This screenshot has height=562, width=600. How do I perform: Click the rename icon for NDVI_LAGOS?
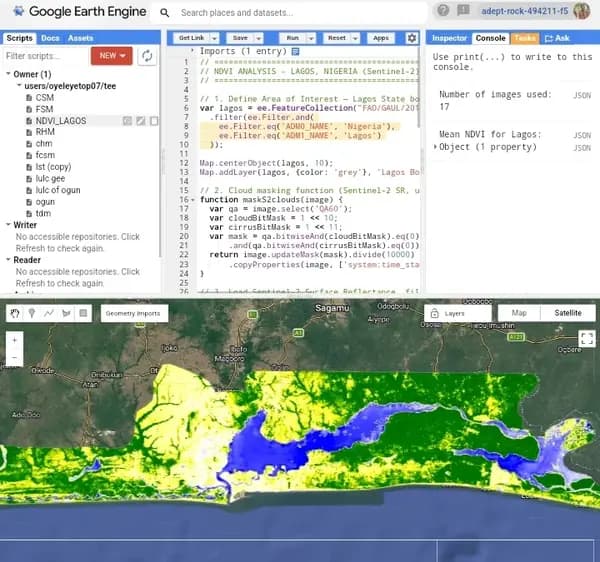click(141, 121)
